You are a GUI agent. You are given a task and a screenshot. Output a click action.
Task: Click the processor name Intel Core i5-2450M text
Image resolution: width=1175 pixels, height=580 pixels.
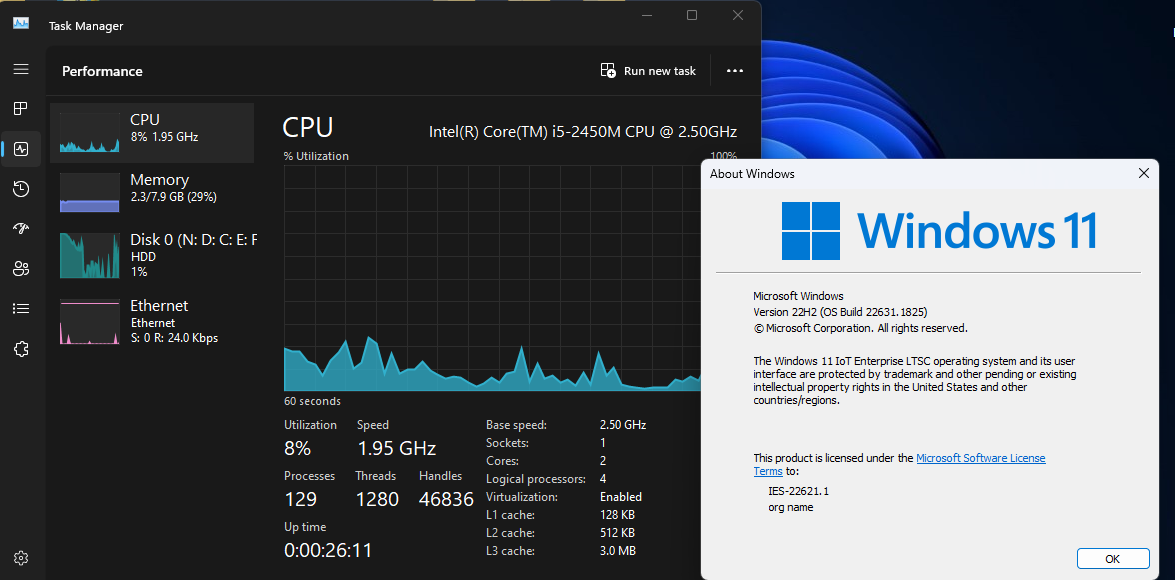583,132
